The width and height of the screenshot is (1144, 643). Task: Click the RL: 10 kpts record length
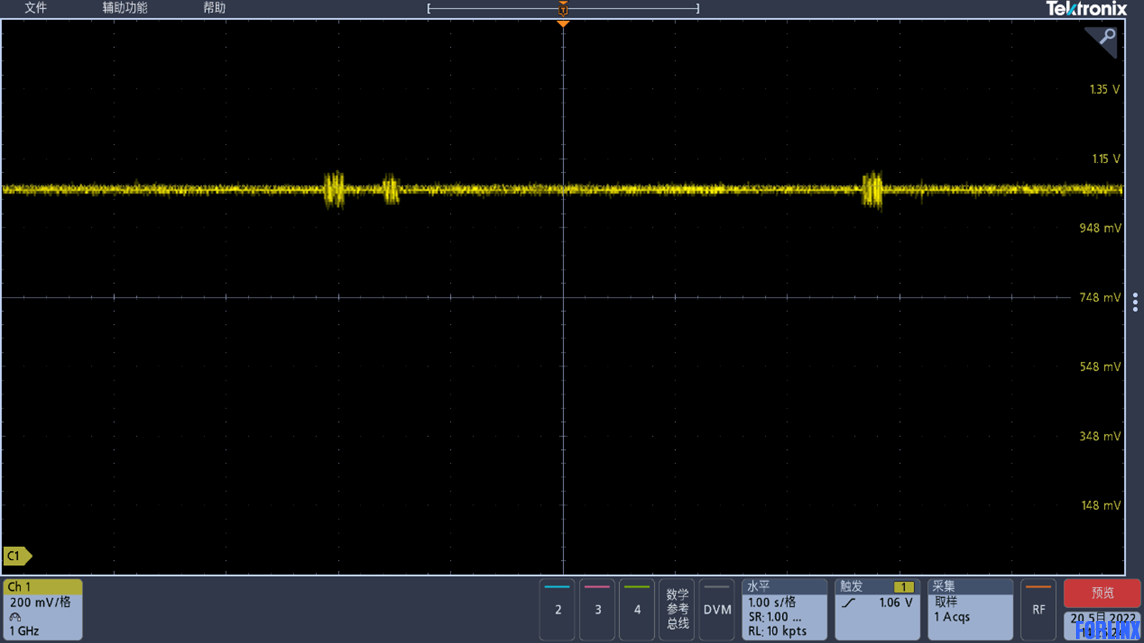(778, 631)
